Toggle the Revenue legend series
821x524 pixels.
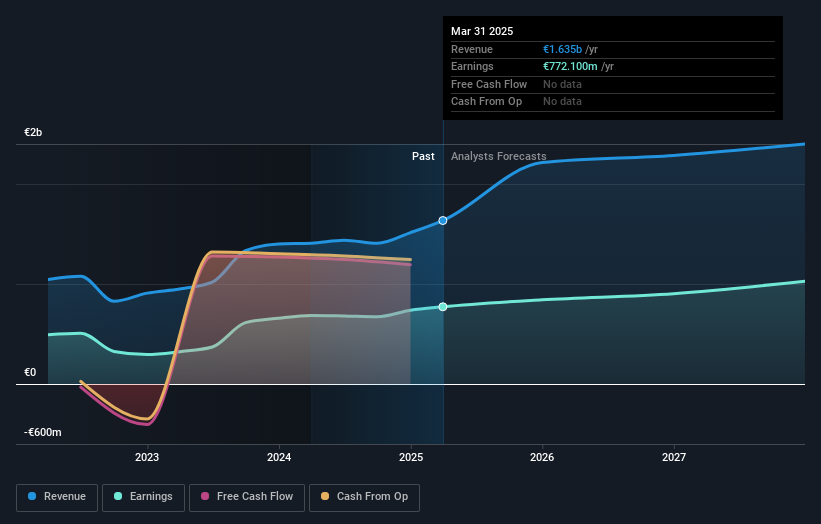pos(57,497)
